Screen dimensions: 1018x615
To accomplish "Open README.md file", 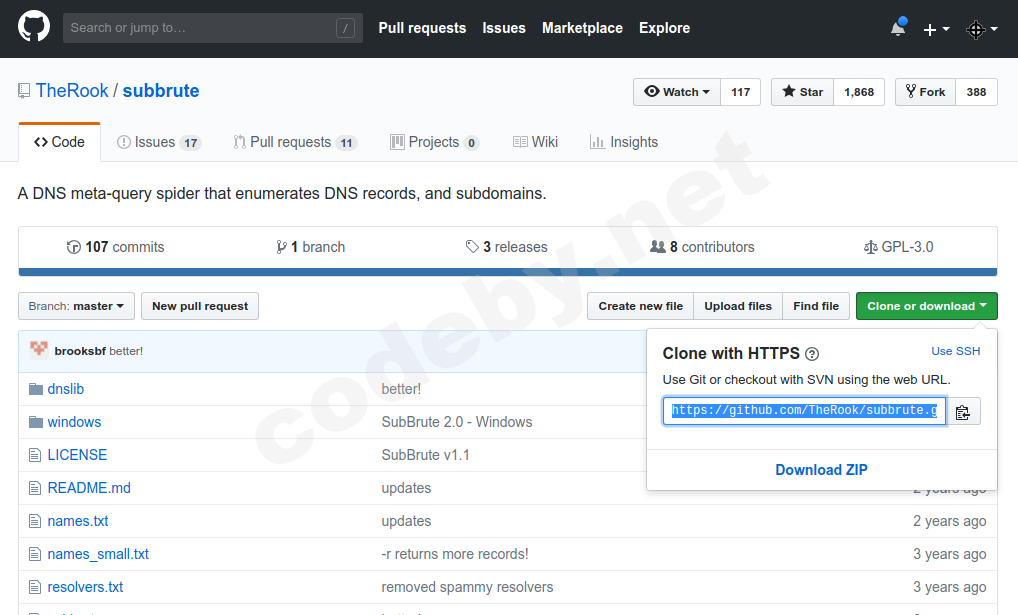I will coord(89,488).
